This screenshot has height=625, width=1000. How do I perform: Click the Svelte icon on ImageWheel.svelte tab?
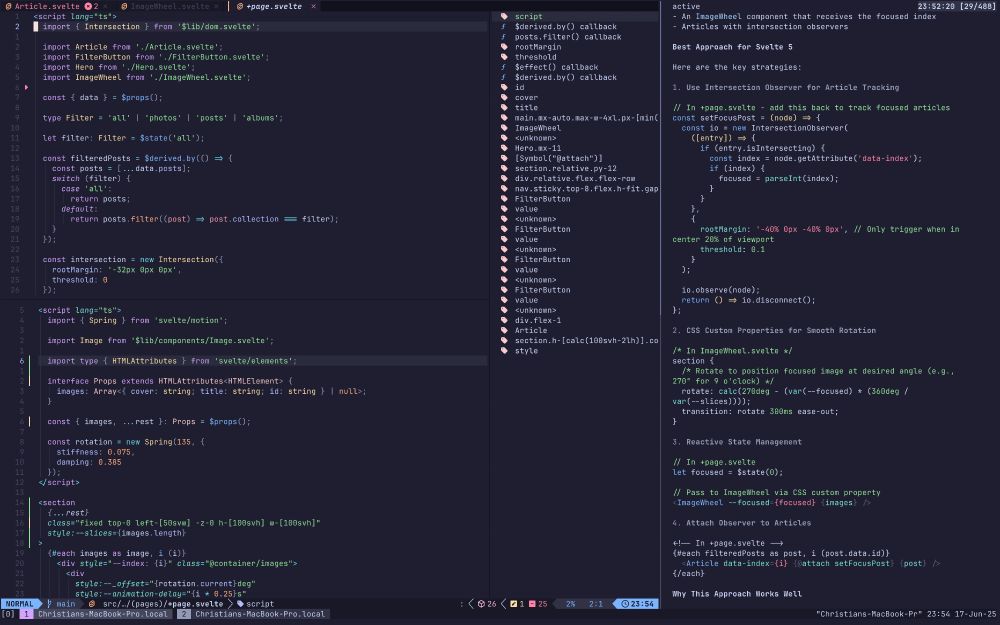point(124,6)
